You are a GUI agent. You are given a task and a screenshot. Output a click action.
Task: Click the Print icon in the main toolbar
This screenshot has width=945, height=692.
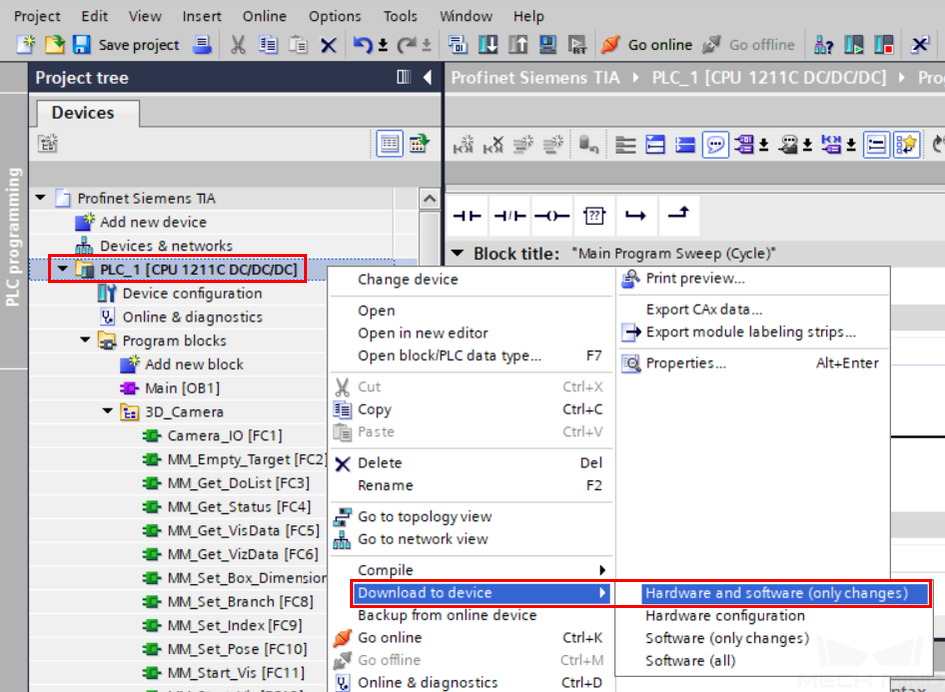[x=202, y=45]
